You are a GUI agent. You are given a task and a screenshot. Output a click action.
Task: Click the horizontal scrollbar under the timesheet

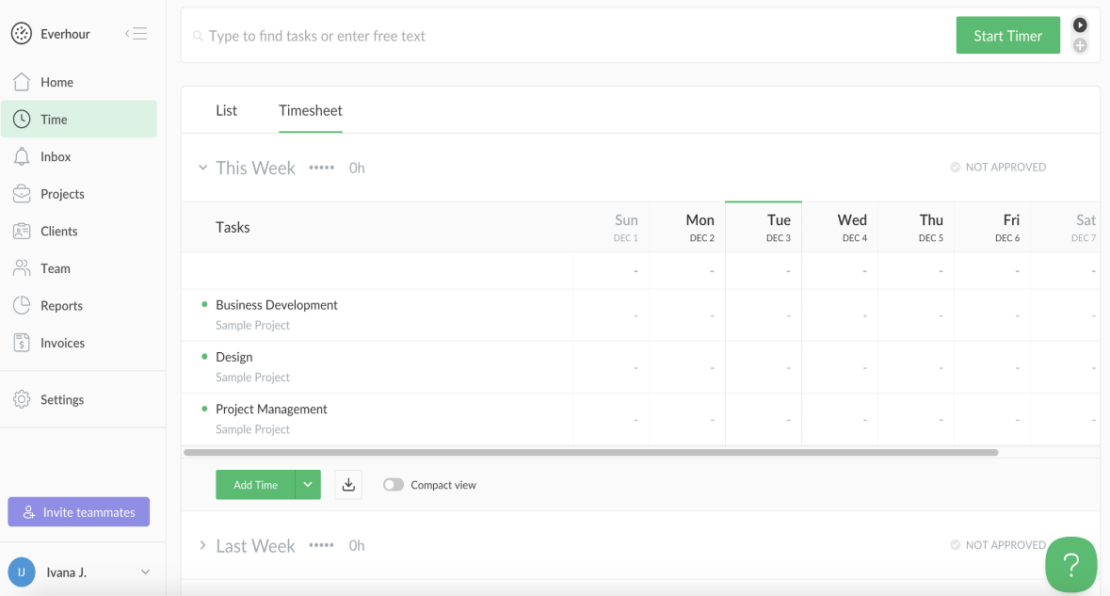[x=590, y=452]
